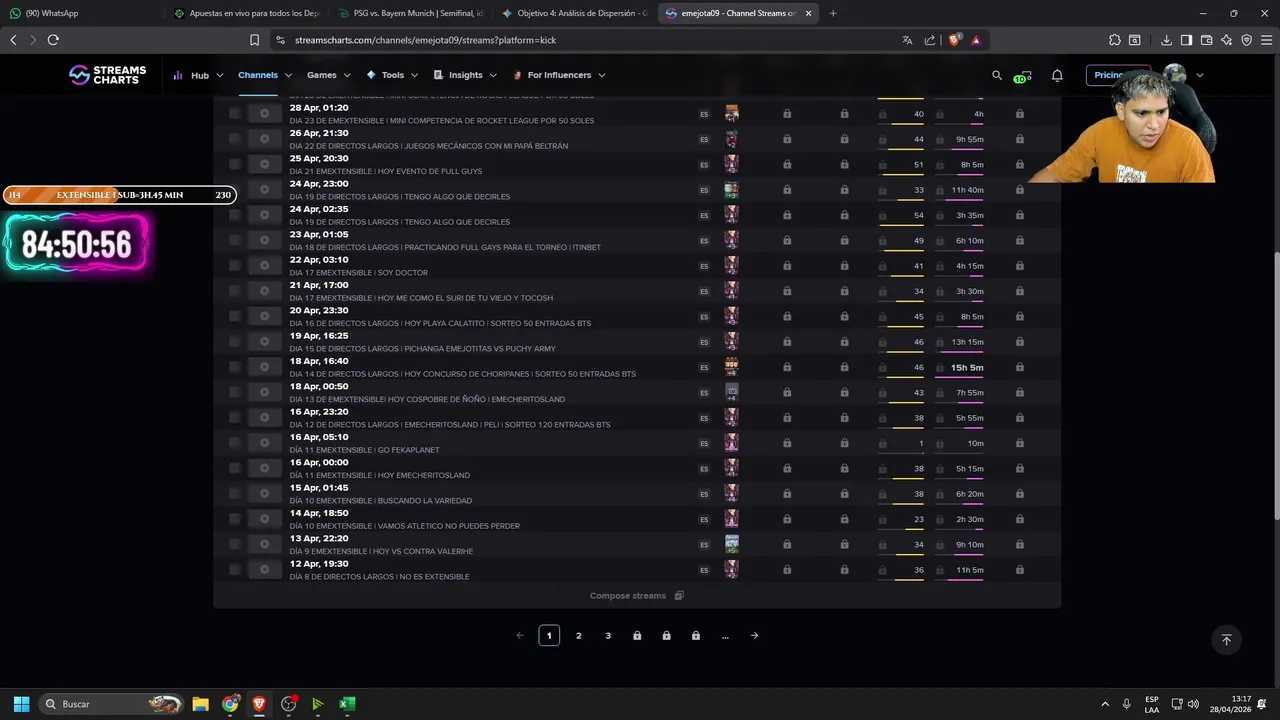Tick the checkbox for 16 Apr, 23:20 stream

click(x=235, y=418)
